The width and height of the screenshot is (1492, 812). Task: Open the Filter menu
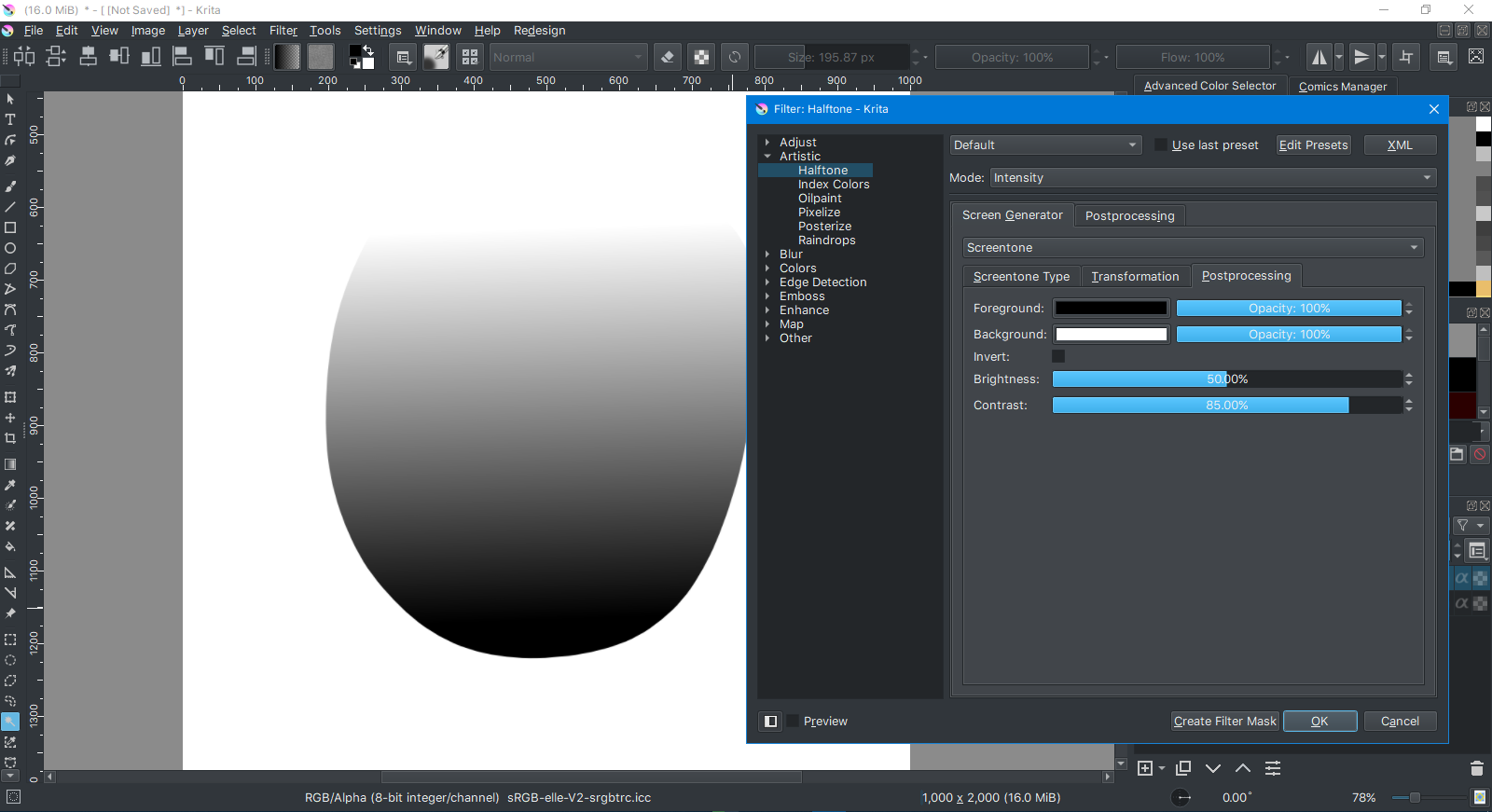coord(283,31)
